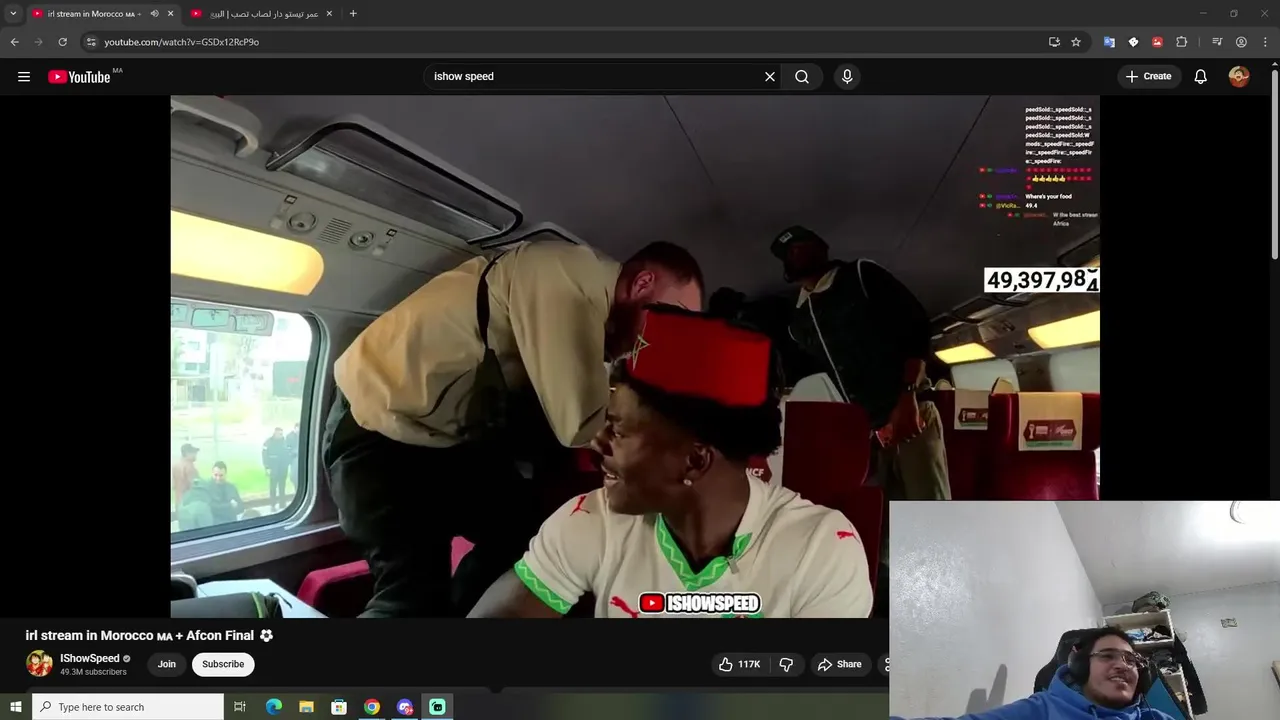Open the Windows Start menu

coord(15,707)
